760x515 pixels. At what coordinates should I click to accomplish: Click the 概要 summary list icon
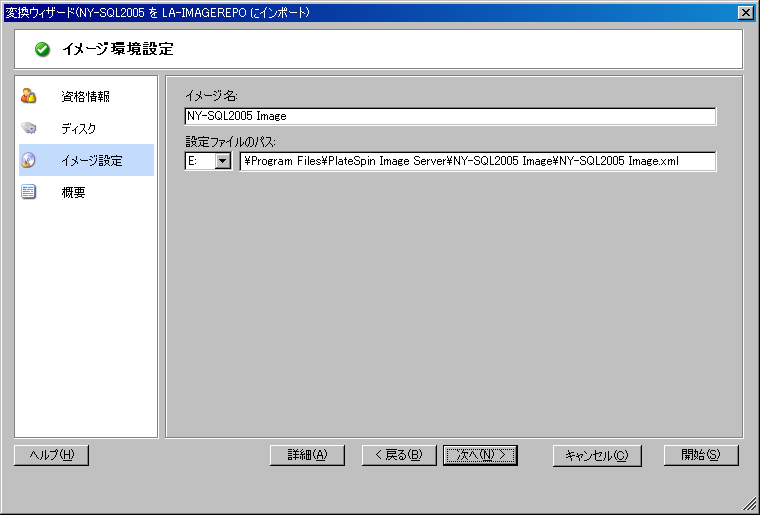point(29,192)
